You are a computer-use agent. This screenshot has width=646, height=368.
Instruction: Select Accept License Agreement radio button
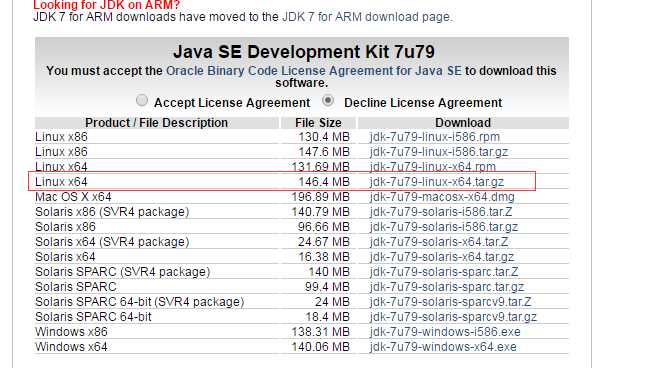tap(142, 101)
